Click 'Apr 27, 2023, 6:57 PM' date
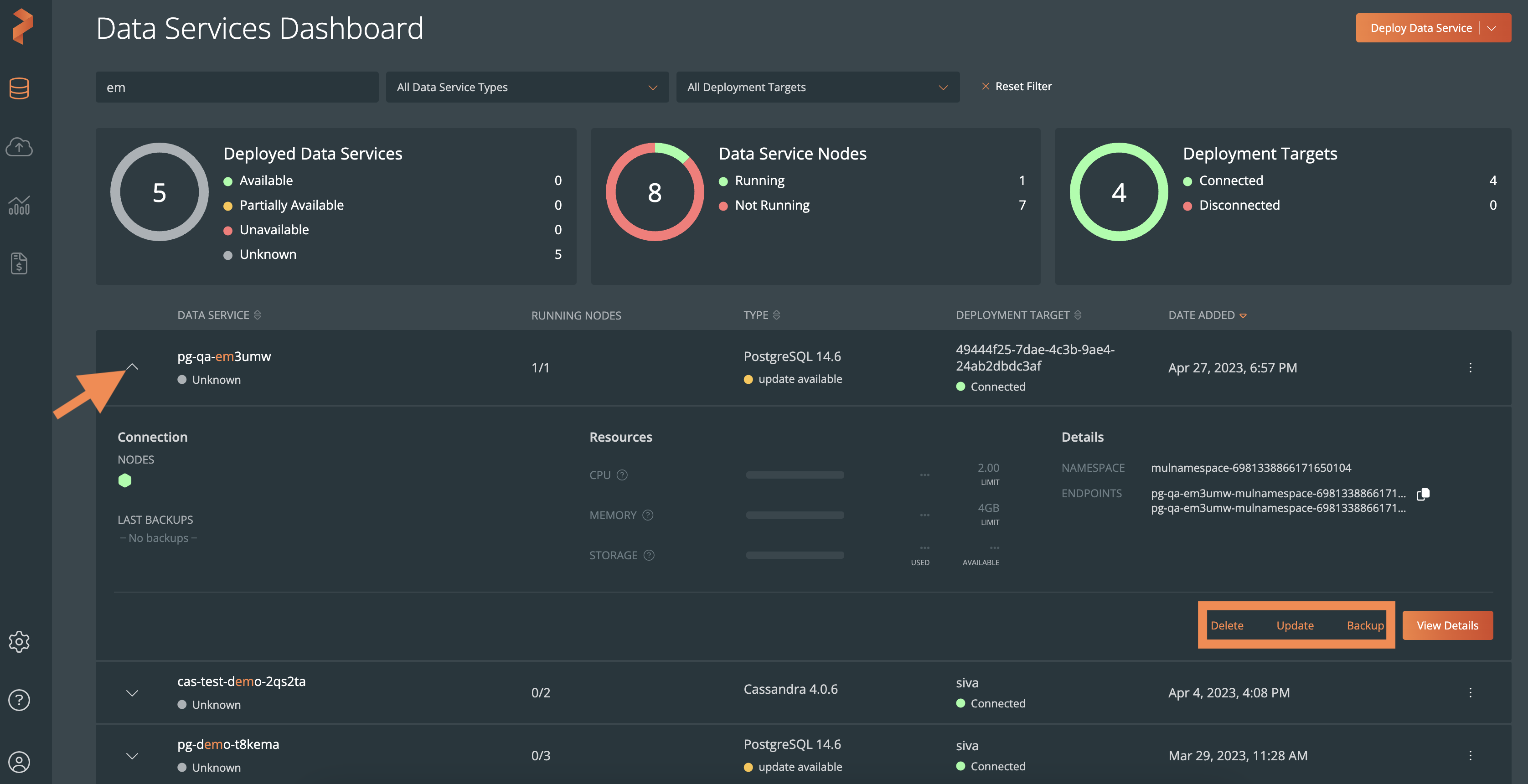The image size is (1528, 784). (x=1233, y=368)
